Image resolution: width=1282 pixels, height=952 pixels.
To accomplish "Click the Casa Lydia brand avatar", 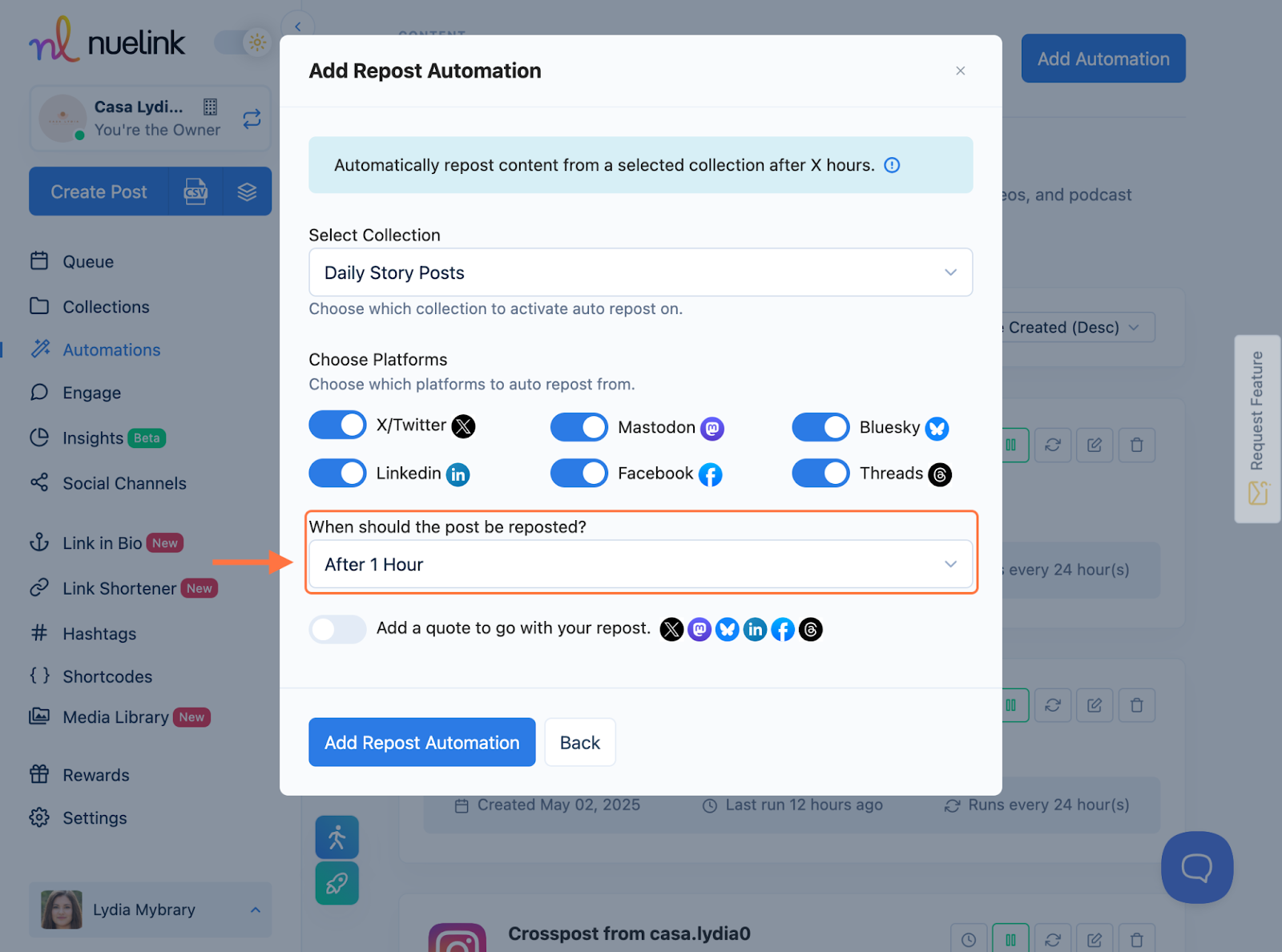I will click(x=63, y=119).
